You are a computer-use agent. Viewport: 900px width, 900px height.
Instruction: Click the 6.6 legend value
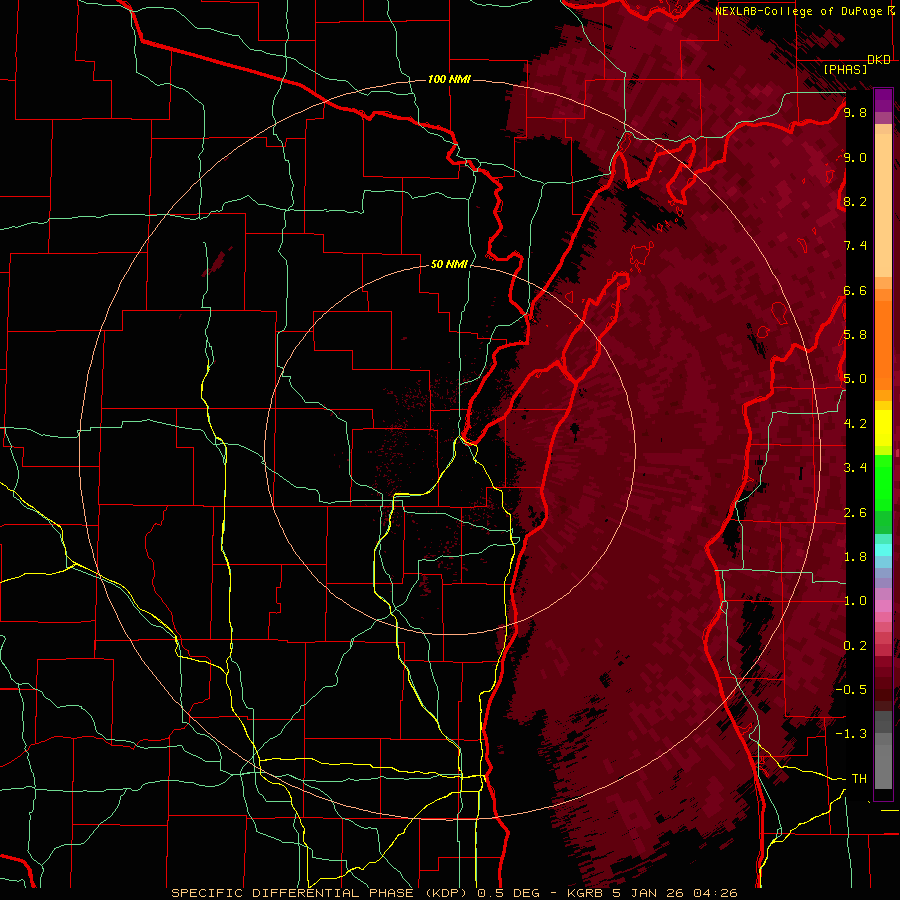click(855, 290)
